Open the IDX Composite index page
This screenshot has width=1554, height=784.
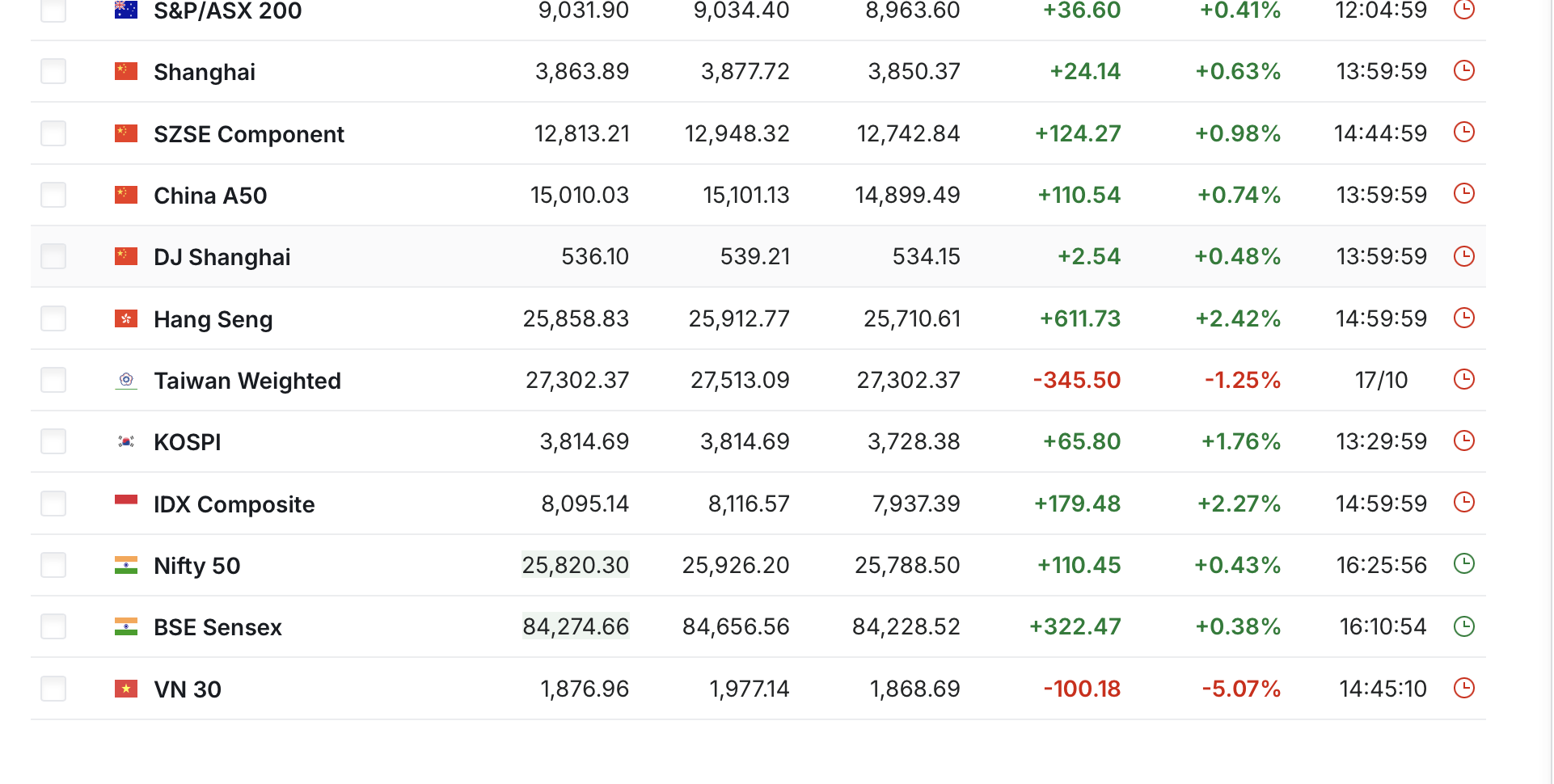[x=234, y=504]
